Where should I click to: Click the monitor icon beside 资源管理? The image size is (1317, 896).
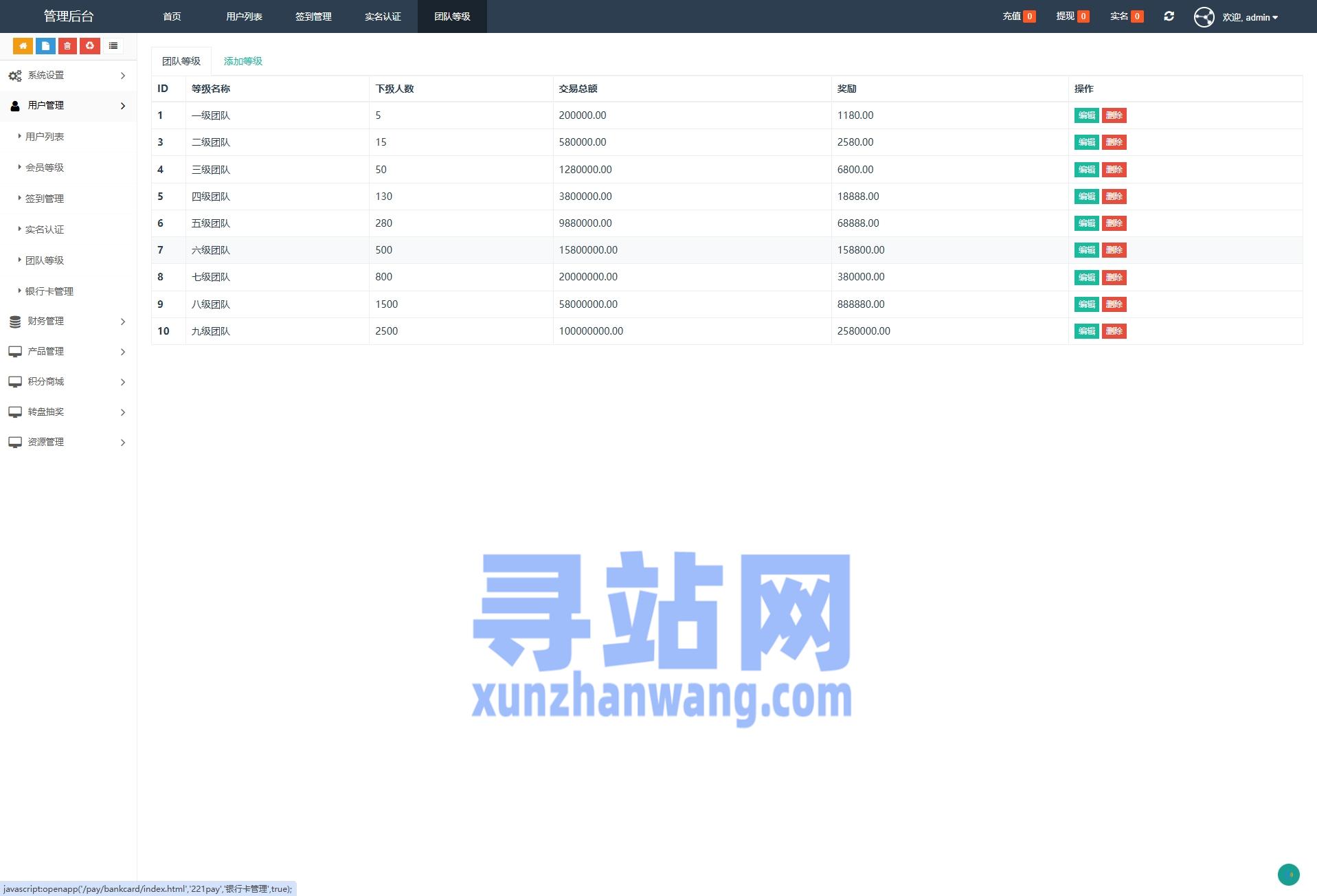[x=15, y=443]
